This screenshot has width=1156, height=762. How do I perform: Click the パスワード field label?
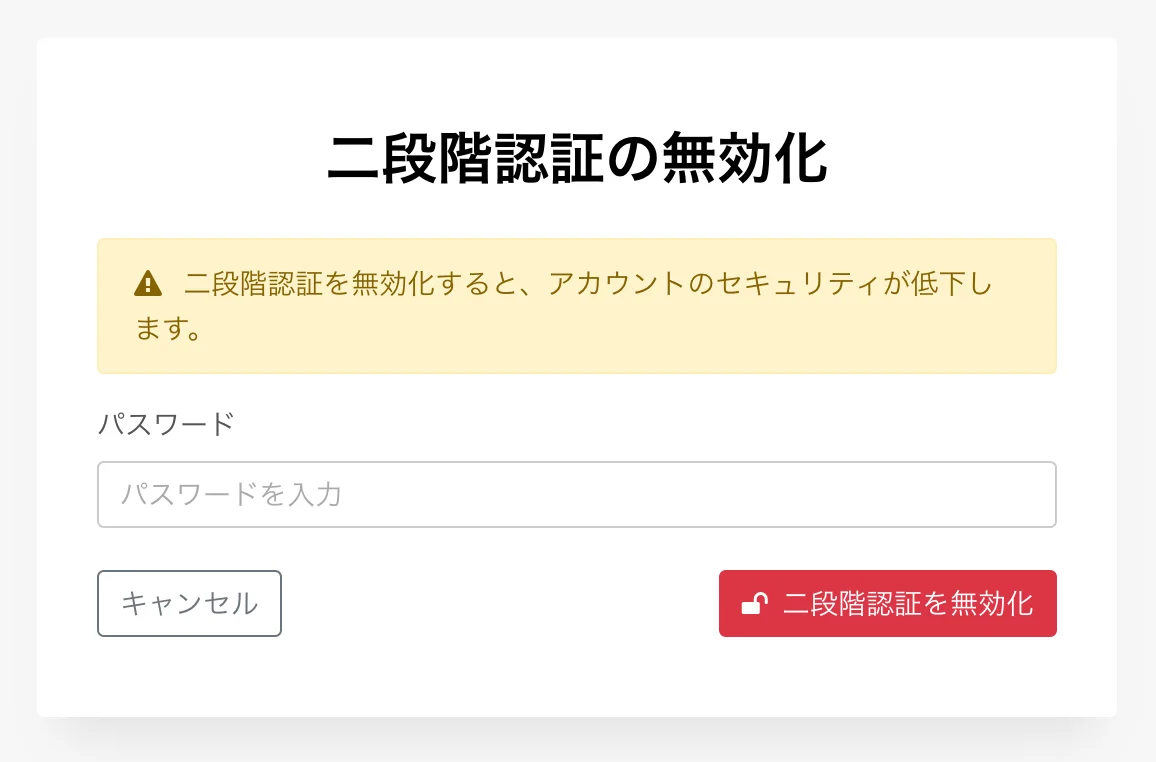point(166,424)
